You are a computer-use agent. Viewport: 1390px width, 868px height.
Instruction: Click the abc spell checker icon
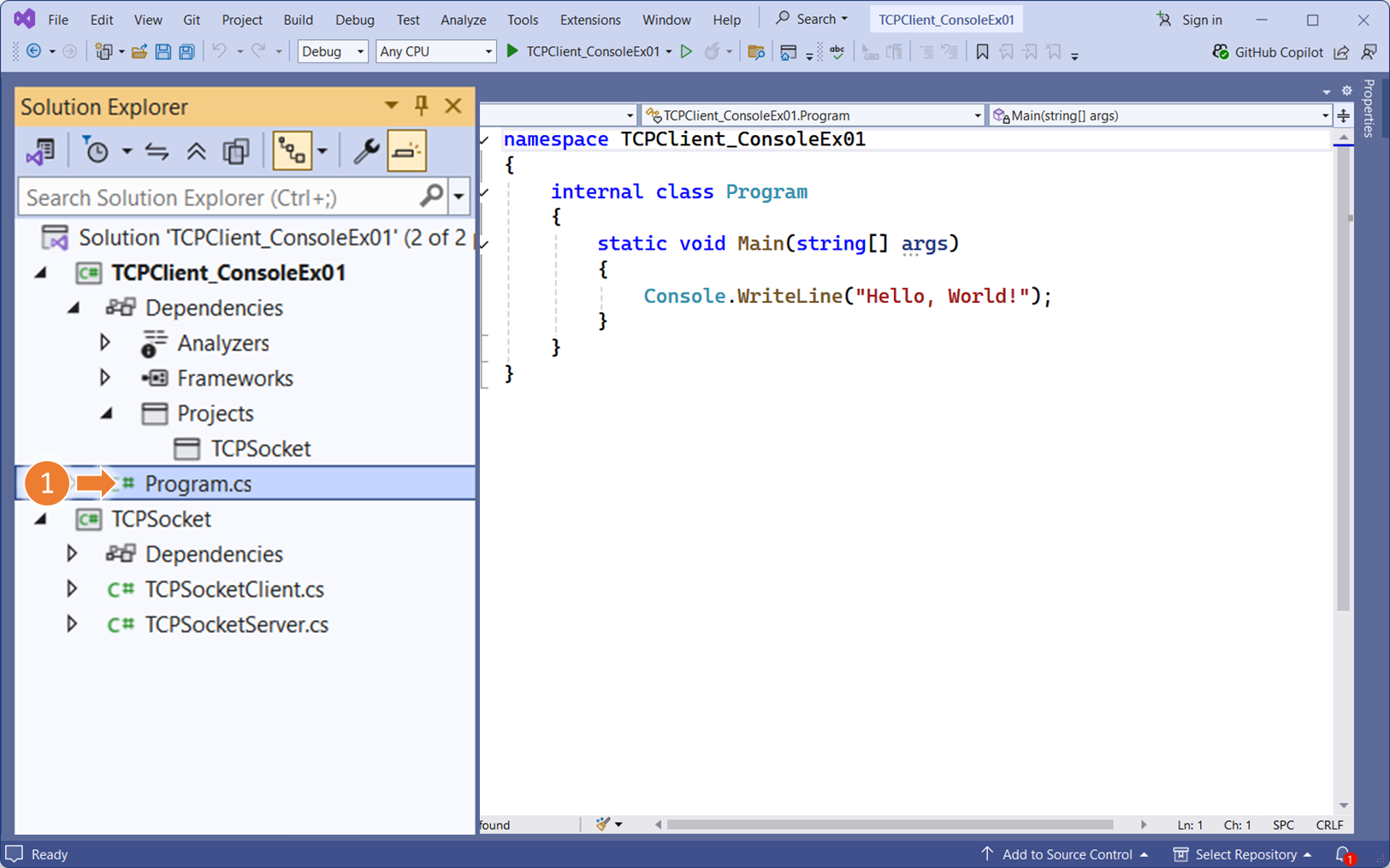(837, 52)
